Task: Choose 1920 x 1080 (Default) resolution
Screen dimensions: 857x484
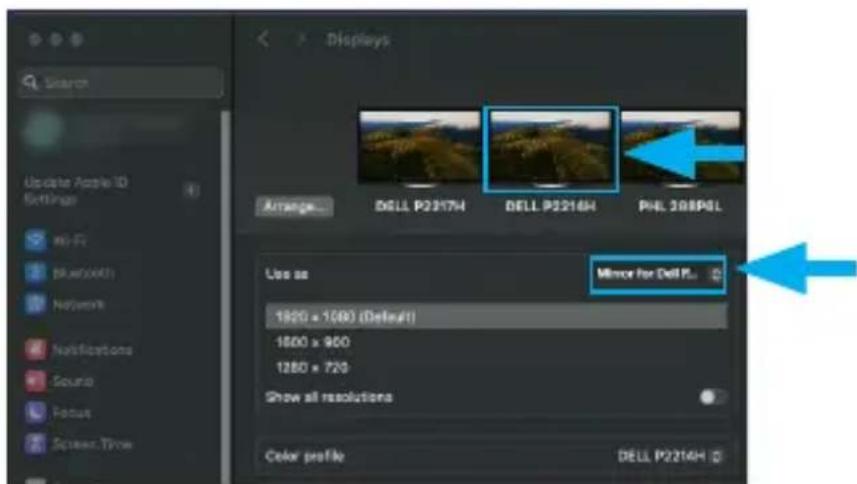Action: point(496,317)
